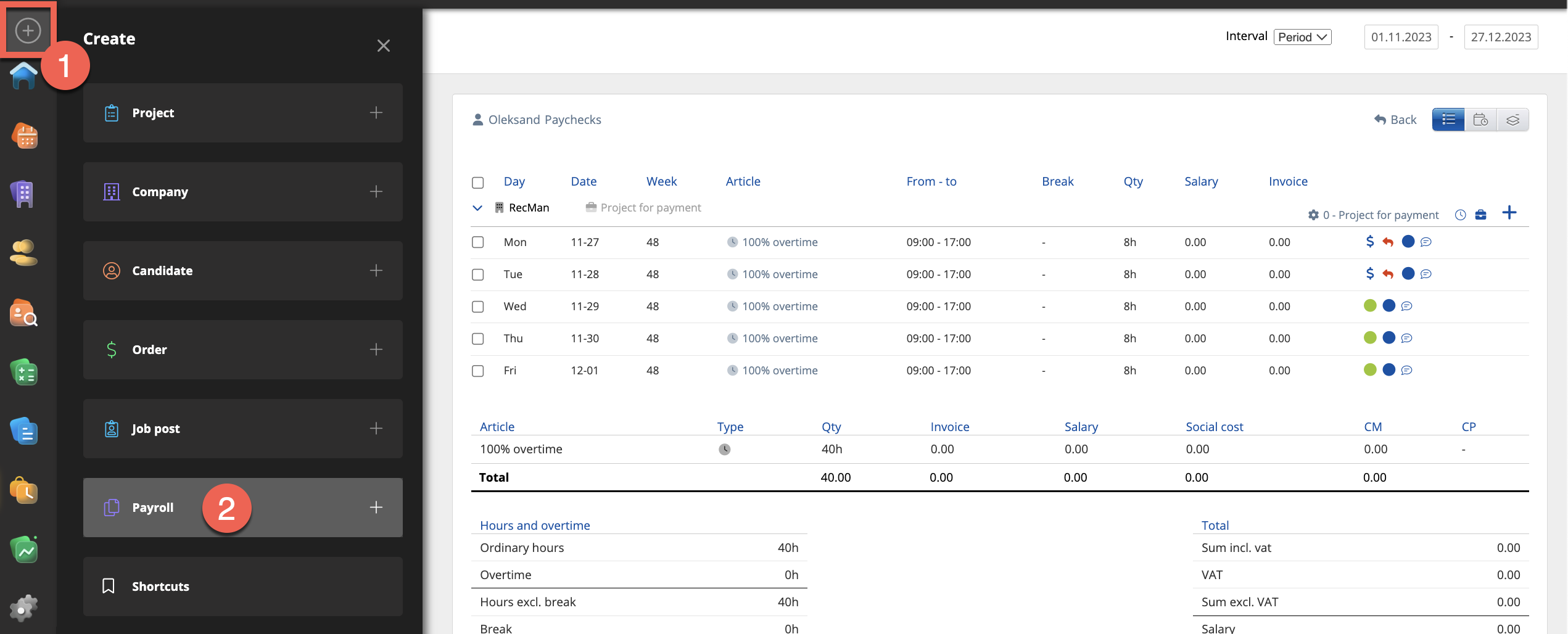
Task: Switch to list view icon
Action: tap(1448, 120)
